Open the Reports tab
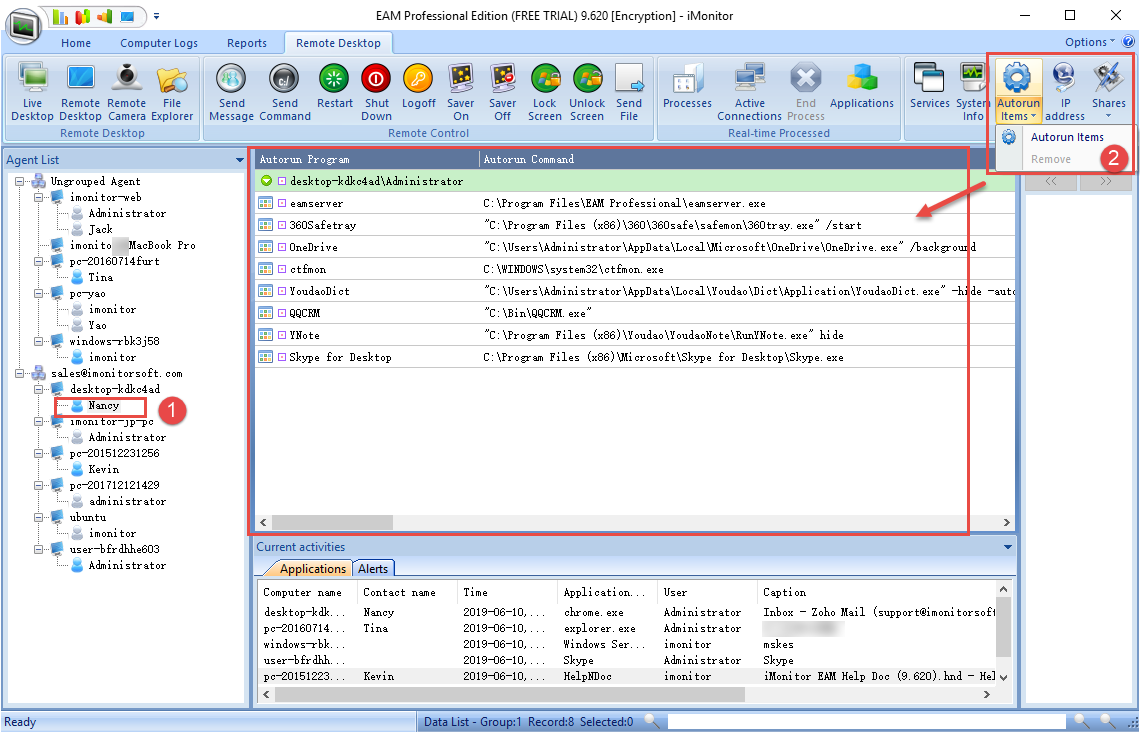The image size is (1140, 733). pyautogui.click(x=246, y=43)
